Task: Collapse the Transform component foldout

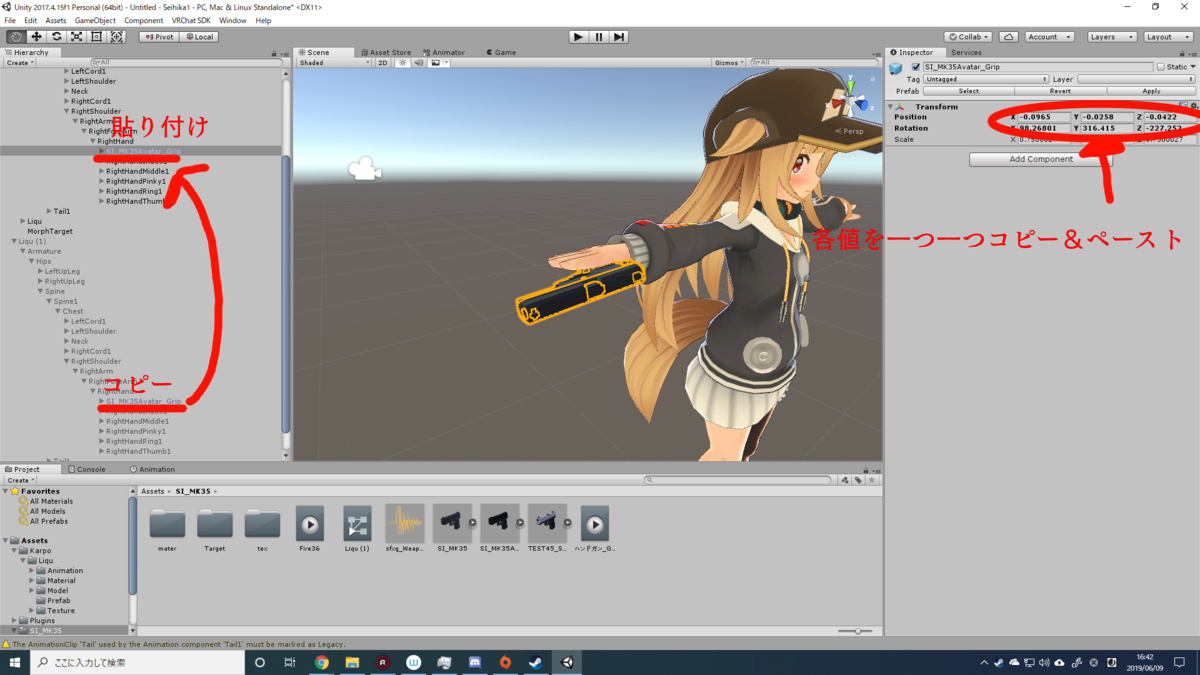Action: tap(891, 106)
